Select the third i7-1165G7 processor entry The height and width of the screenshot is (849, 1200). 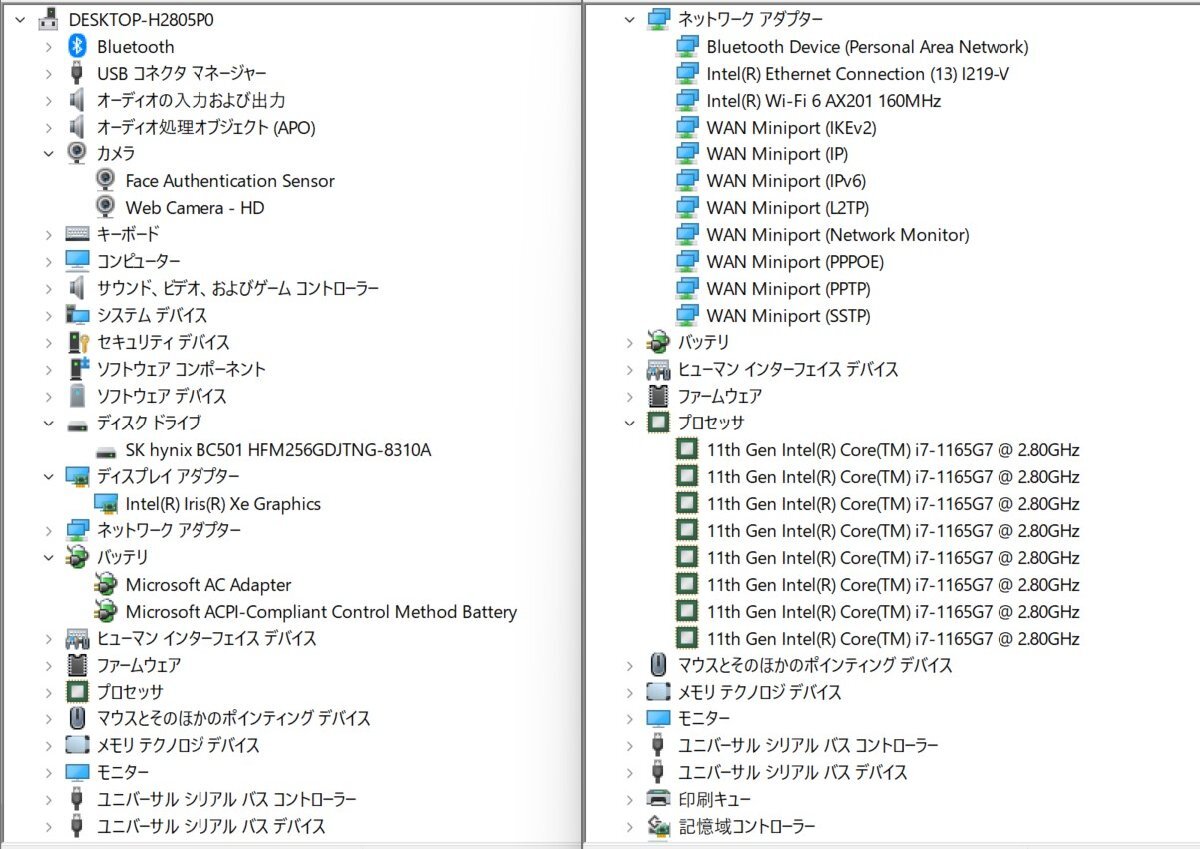coord(893,503)
